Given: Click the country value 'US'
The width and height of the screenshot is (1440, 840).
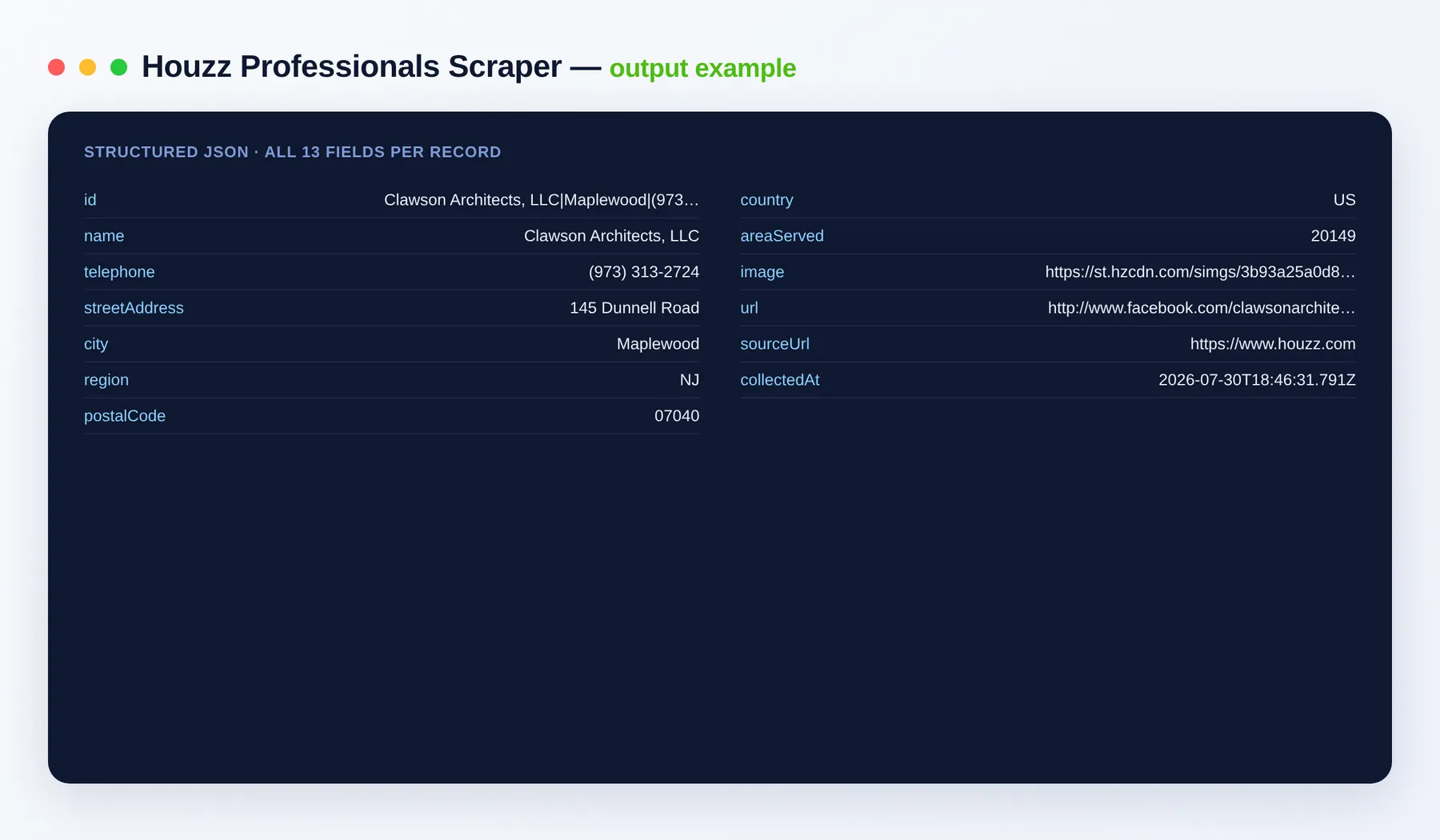Looking at the screenshot, I should coord(1344,200).
